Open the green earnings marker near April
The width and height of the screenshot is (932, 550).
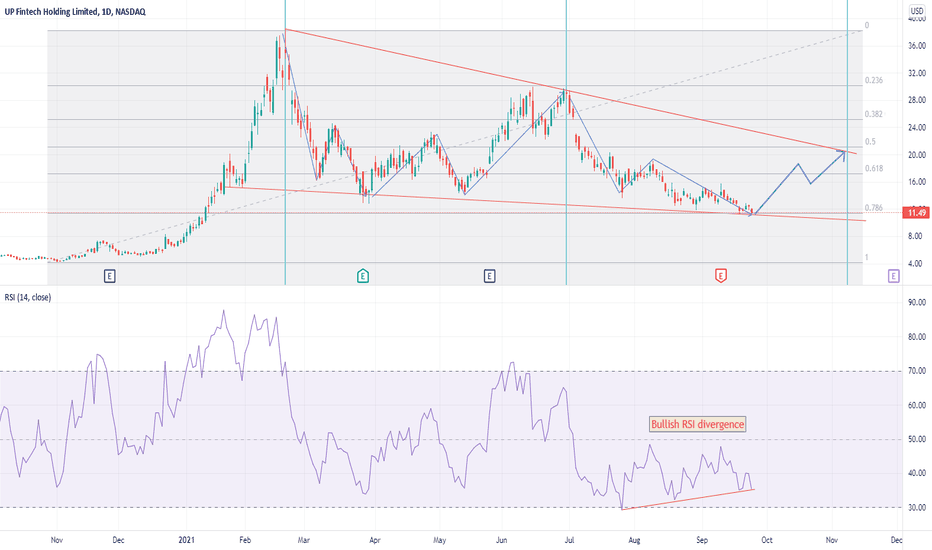coord(363,276)
